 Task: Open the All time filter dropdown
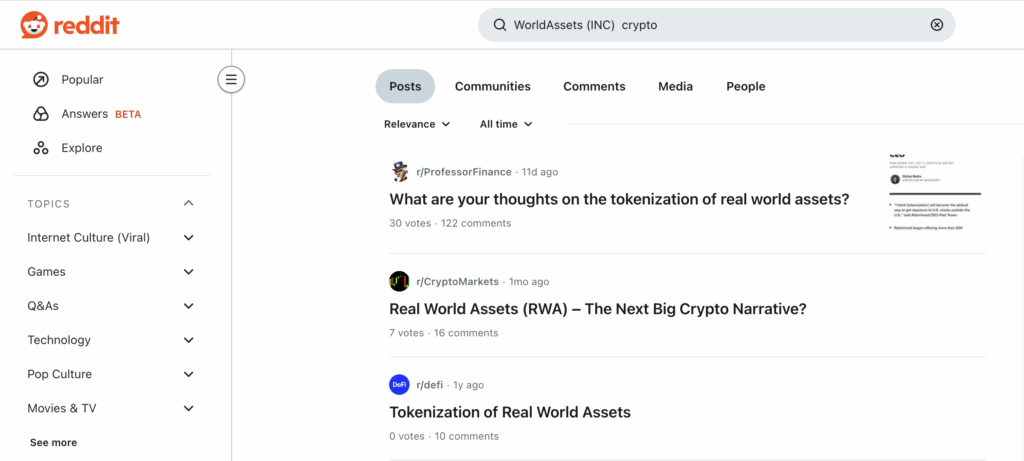point(506,124)
